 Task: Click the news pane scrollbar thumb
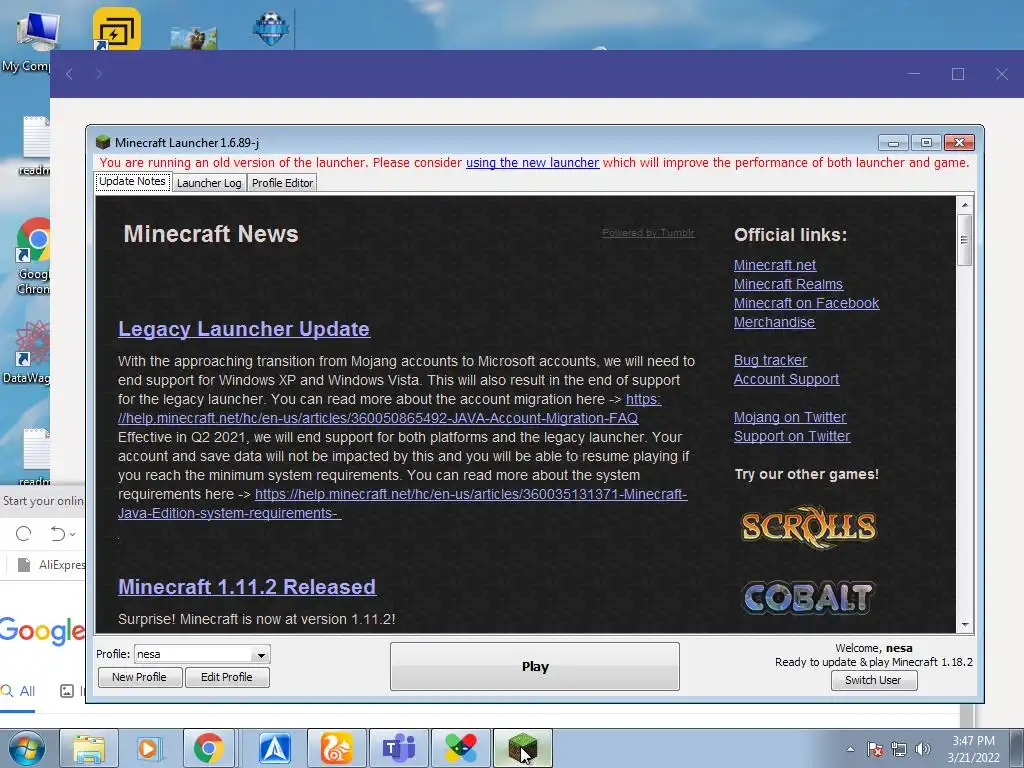click(965, 240)
